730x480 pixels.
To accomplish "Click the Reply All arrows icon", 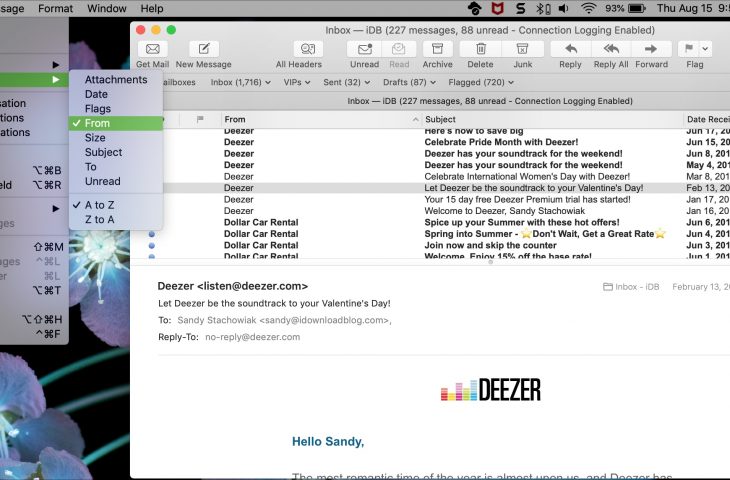I will click(x=611, y=49).
